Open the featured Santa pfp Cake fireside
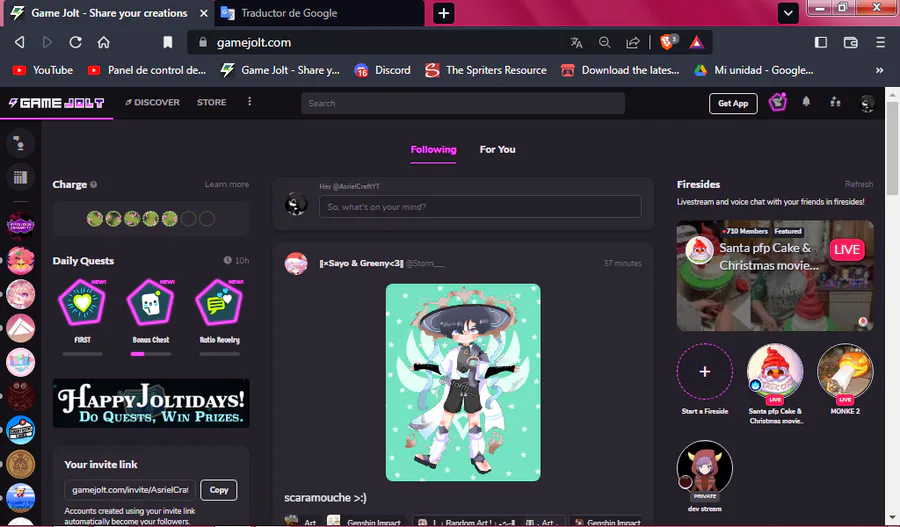The image size is (900, 527). [775, 276]
